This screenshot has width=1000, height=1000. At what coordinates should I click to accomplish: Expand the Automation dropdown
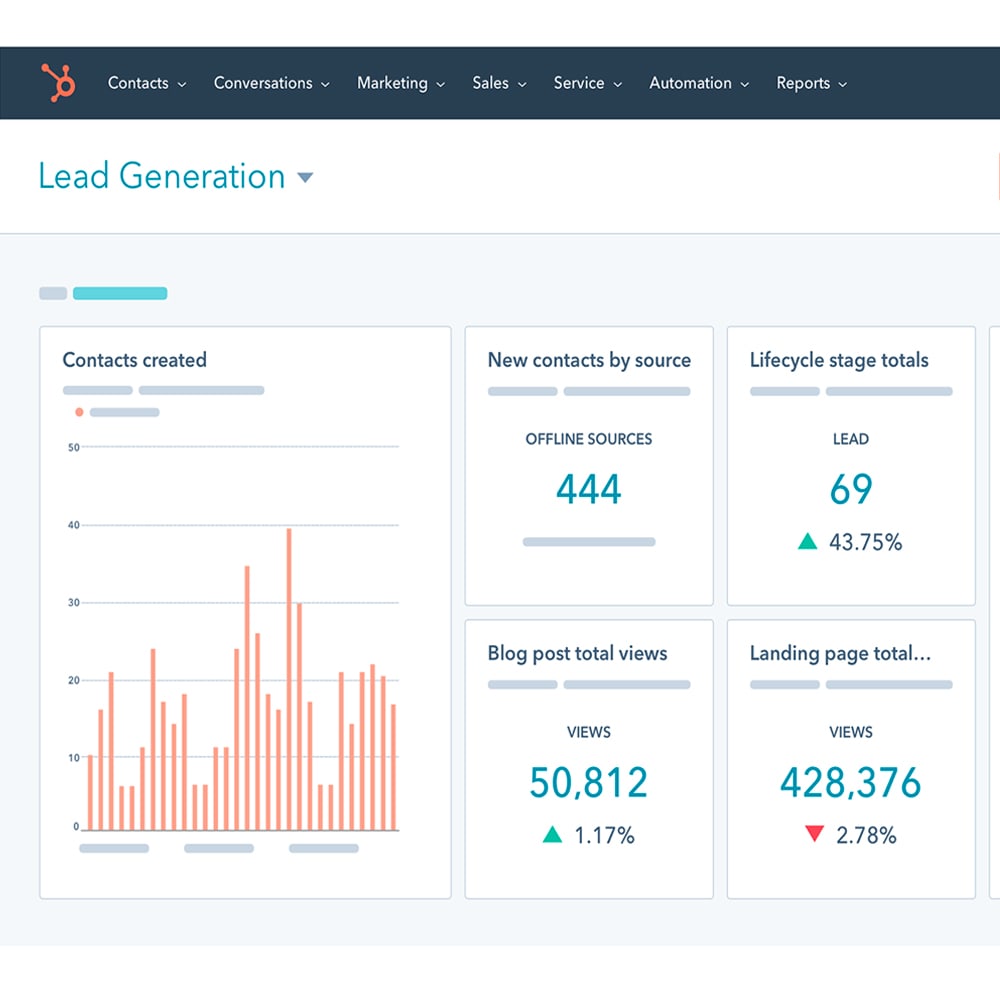699,84
